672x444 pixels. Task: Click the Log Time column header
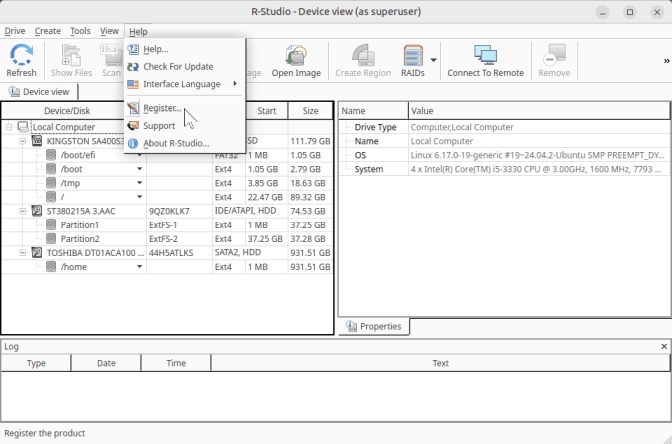[x=176, y=363]
